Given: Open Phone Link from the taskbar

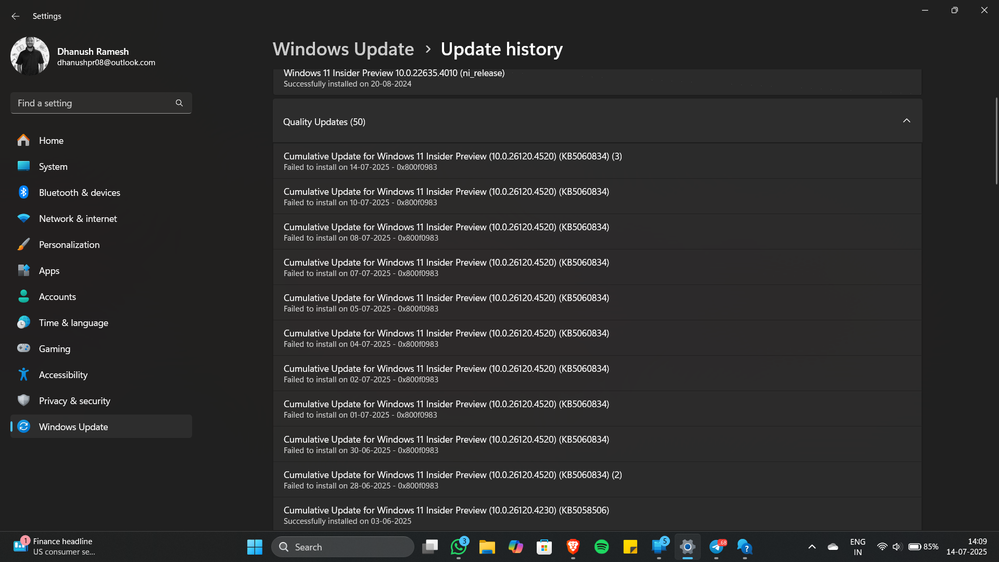Looking at the screenshot, I should [659, 547].
